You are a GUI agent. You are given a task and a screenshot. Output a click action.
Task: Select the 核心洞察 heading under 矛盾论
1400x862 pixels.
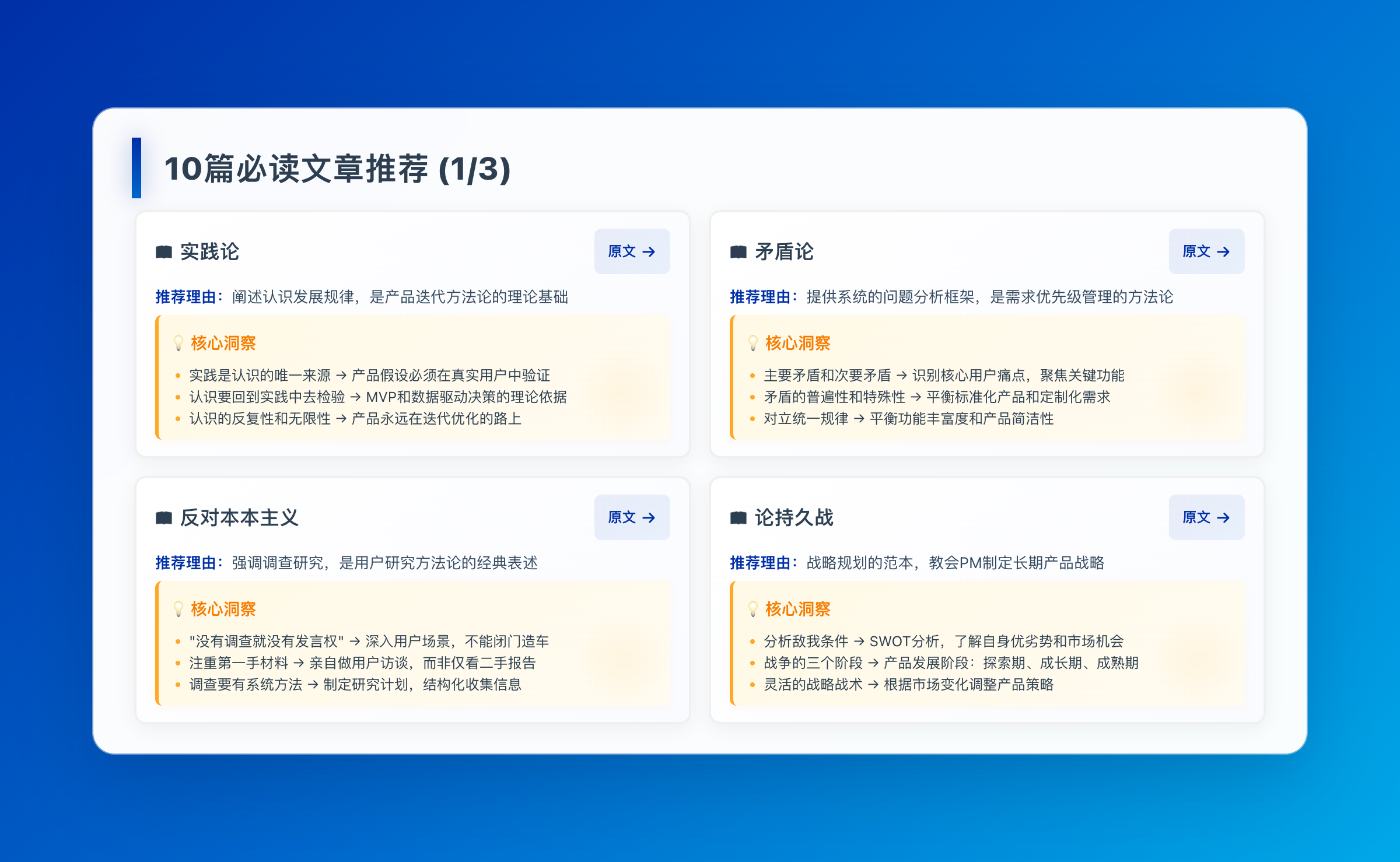click(797, 344)
